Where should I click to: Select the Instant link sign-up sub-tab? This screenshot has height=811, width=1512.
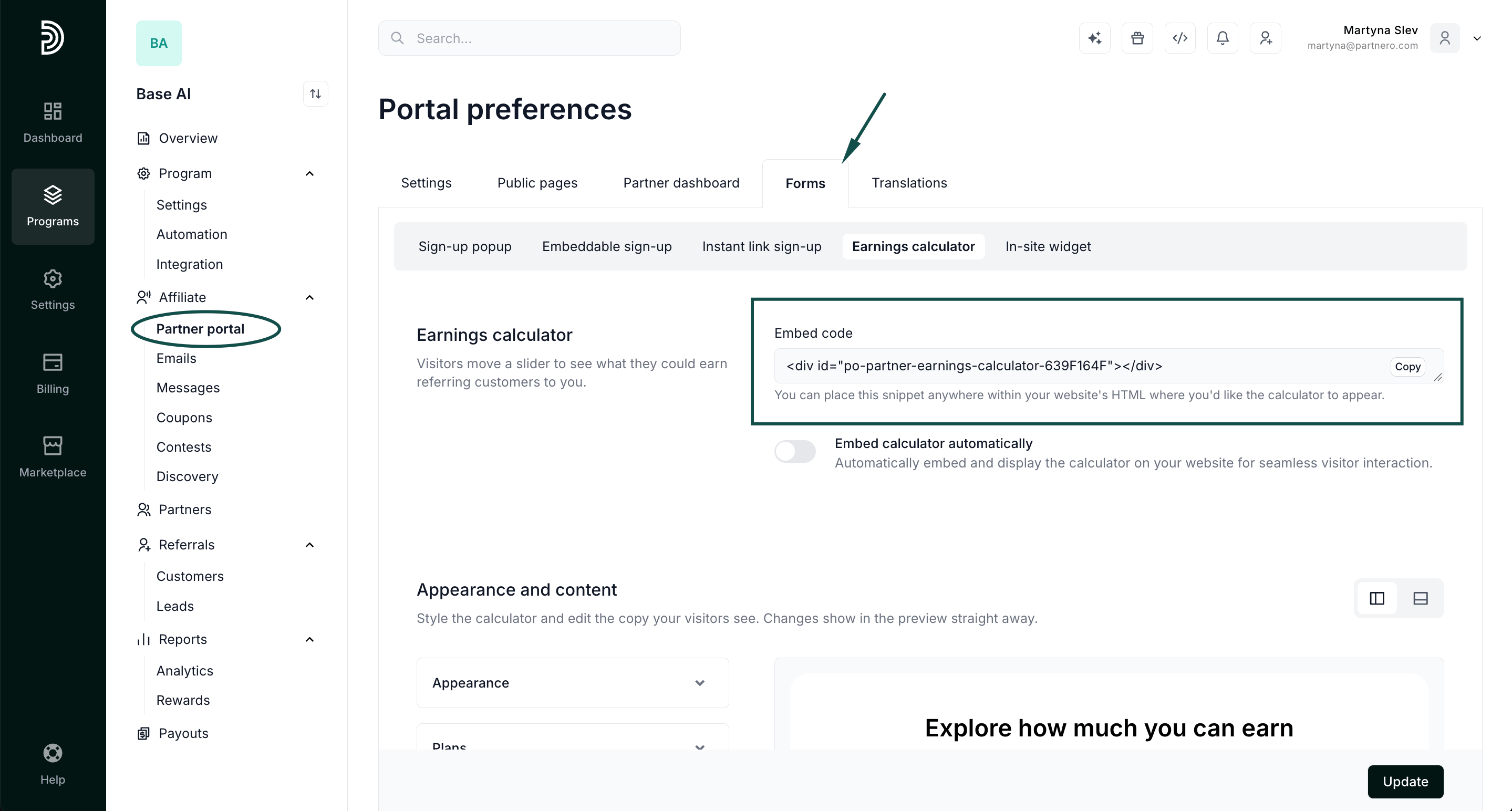pos(761,246)
